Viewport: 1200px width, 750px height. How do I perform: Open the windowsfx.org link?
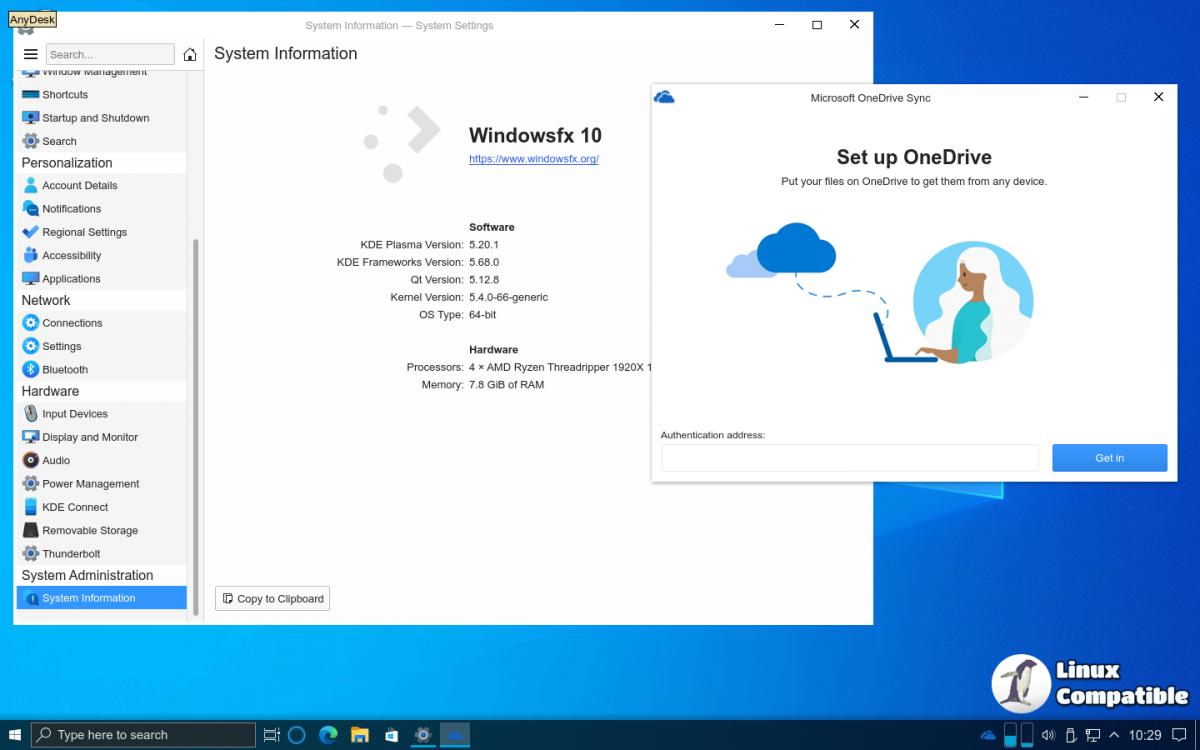click(534, 159)
